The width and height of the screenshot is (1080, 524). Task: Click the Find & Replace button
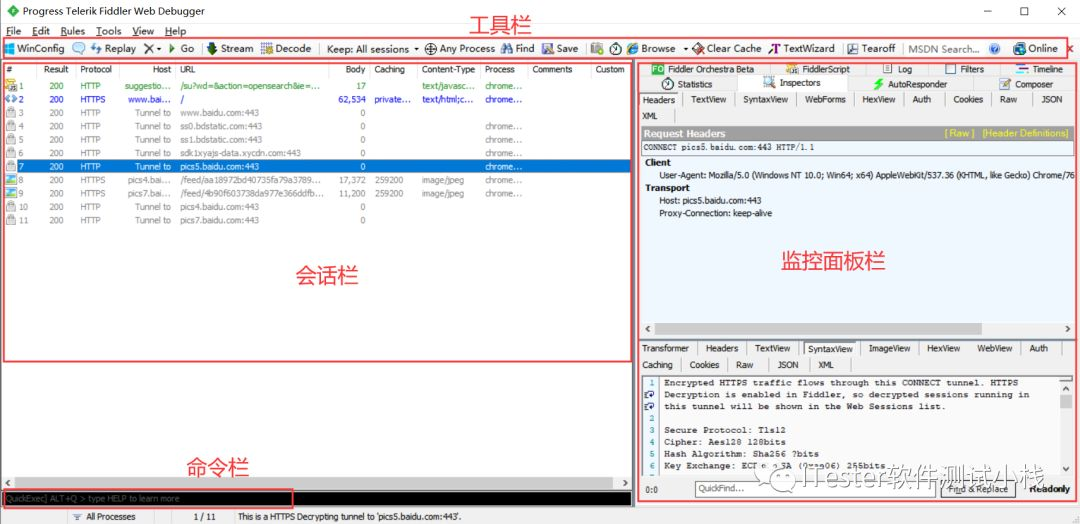point(977,489)
